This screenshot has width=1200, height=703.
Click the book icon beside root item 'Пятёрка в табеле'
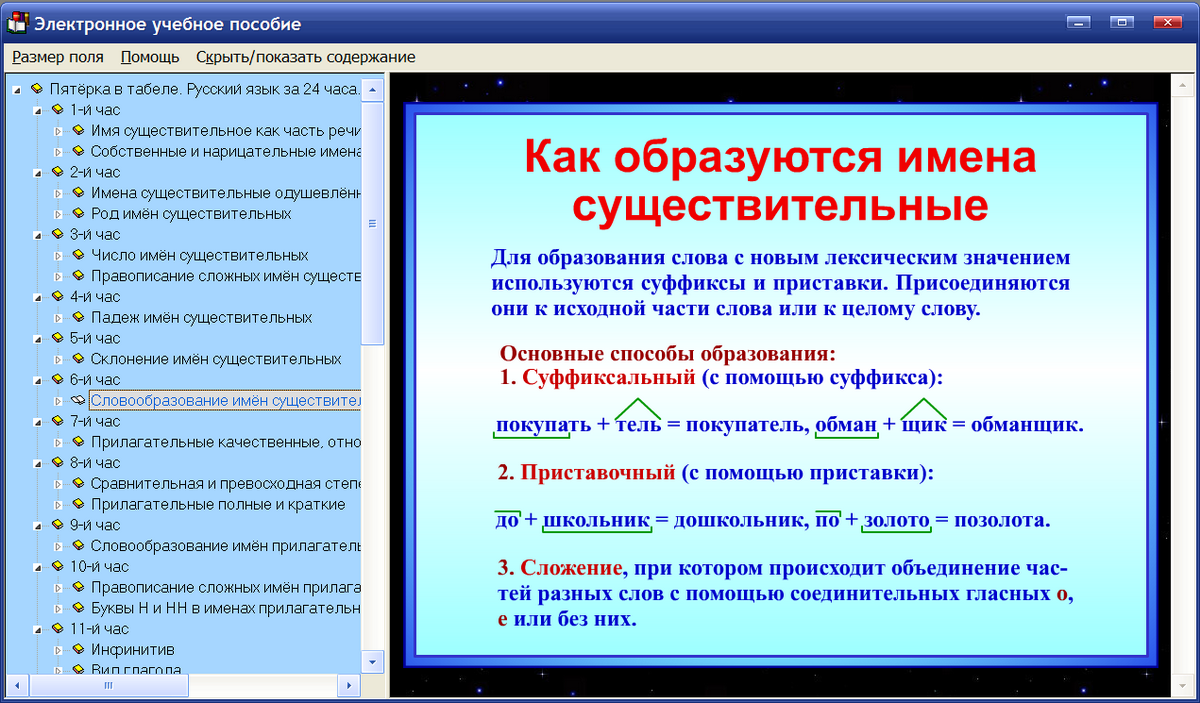[36, 88]
